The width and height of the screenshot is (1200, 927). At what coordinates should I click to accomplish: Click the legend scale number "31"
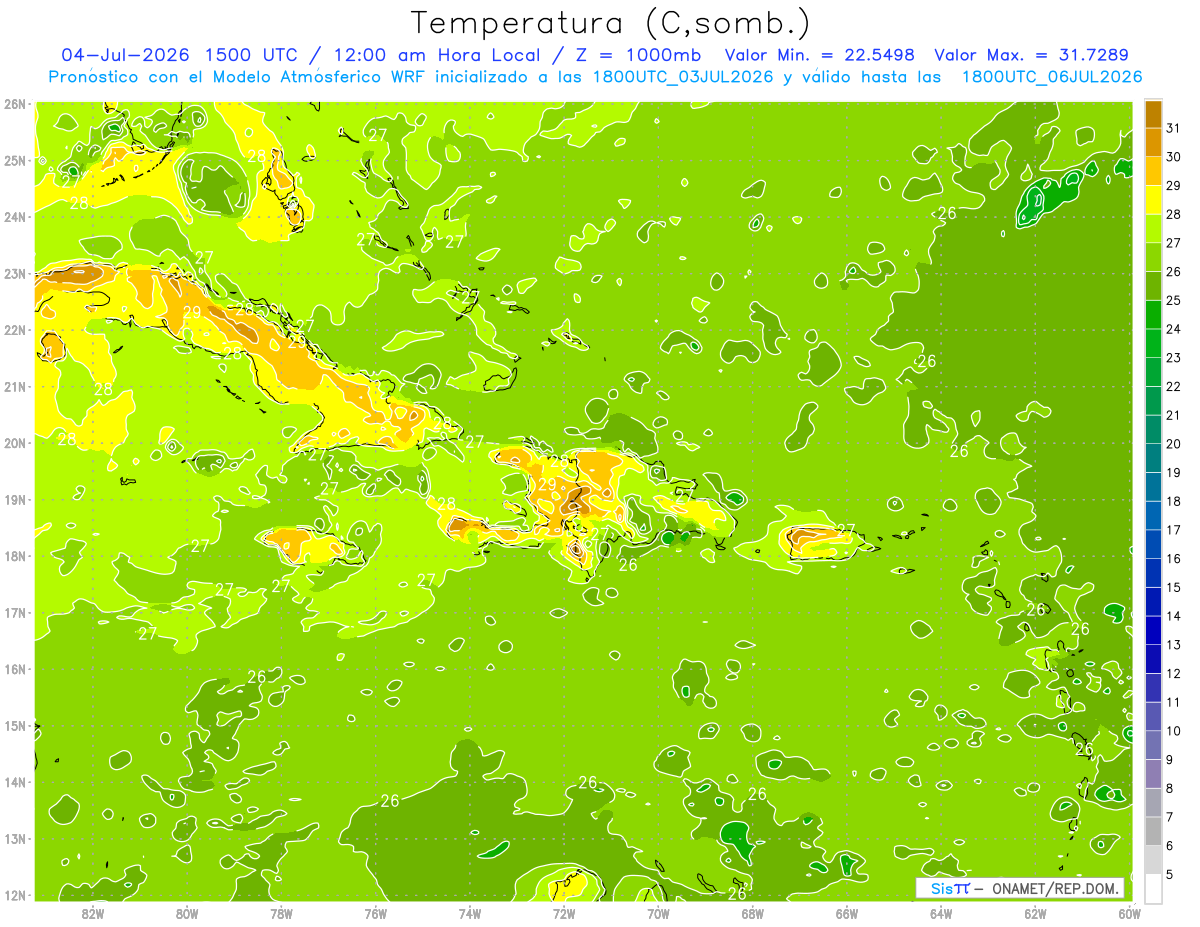[1174, 129]
